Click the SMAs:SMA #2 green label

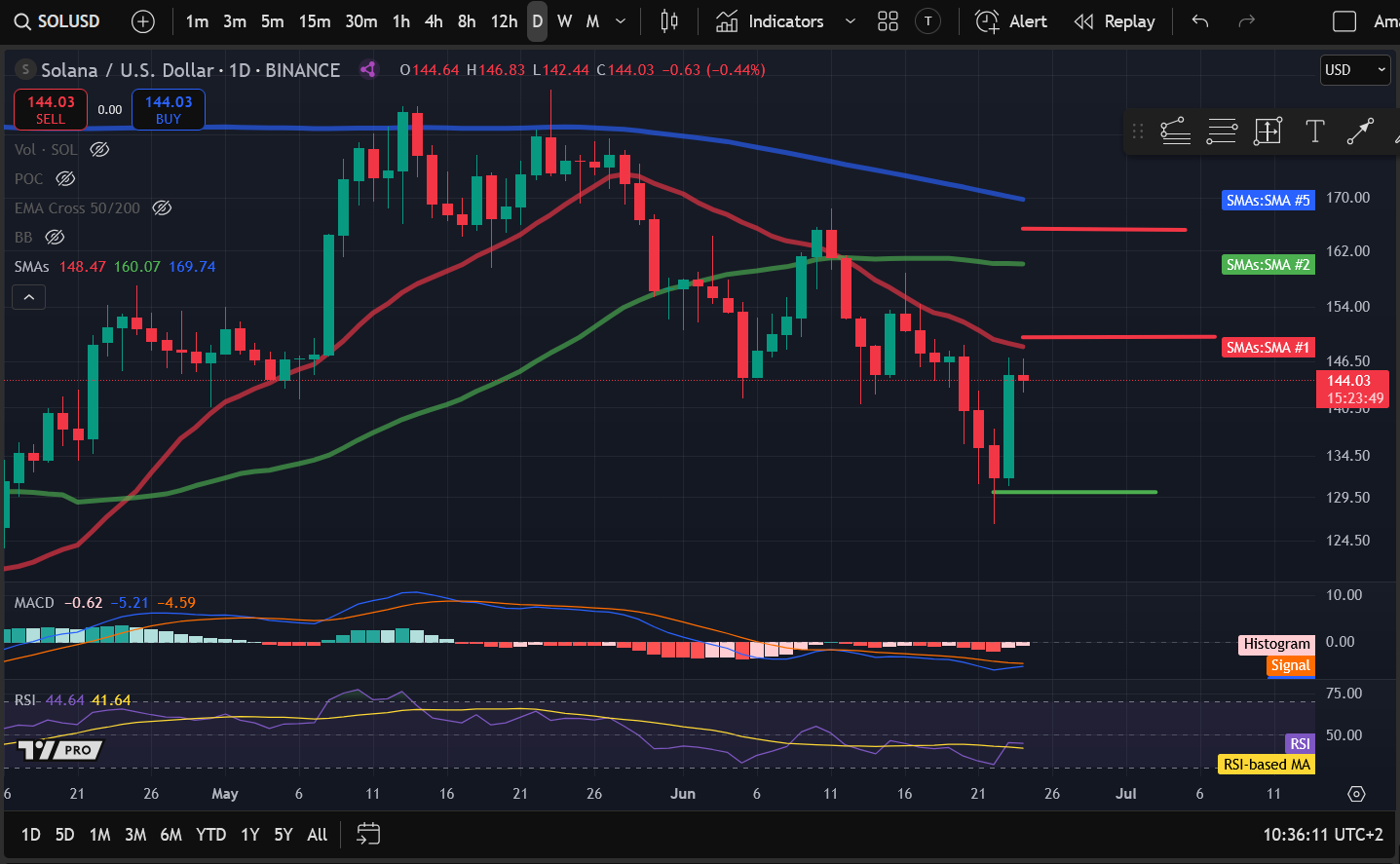point(1268,265)
